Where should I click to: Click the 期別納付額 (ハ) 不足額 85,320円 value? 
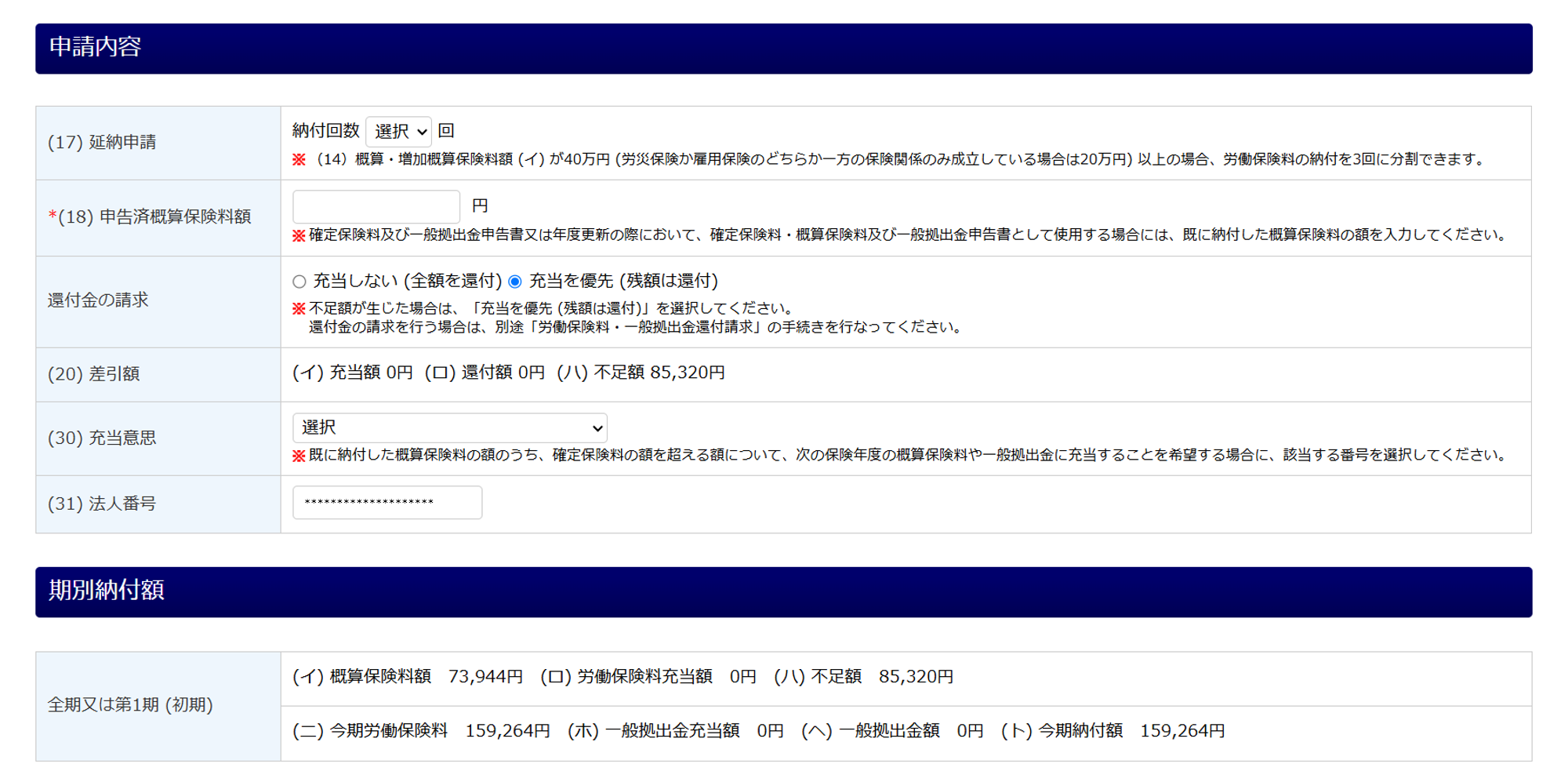click(x=863, y=677)
